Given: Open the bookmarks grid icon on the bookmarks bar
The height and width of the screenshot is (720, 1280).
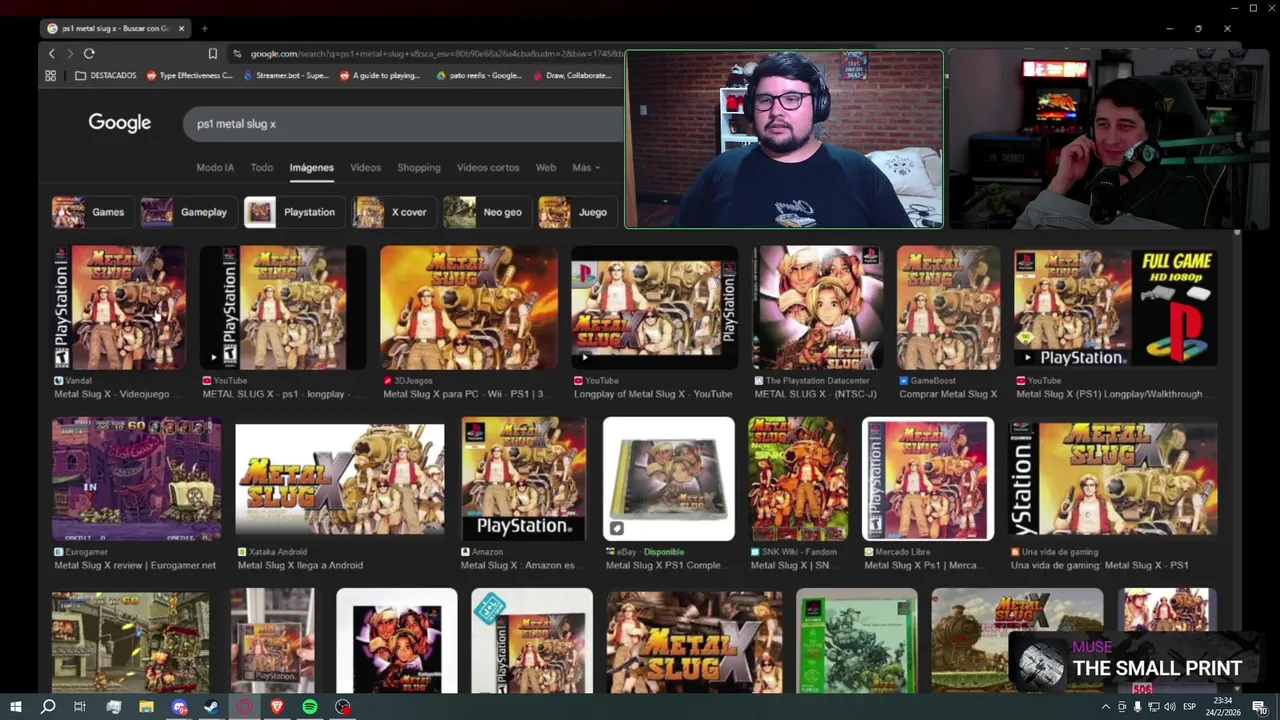Looking at the screenshot, I should (x=52, y=75).
